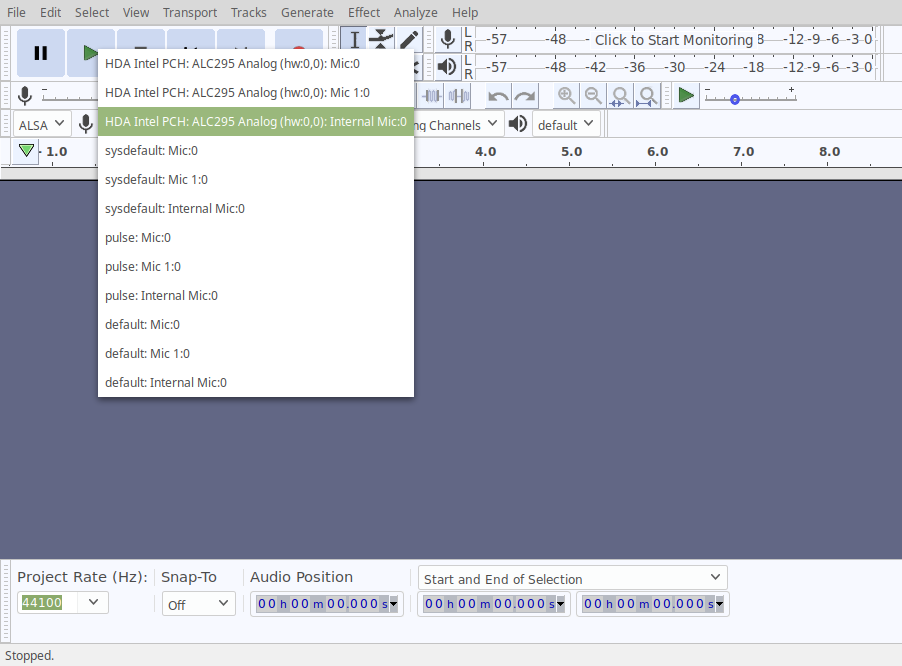This screenshot has width=902, height=666.
Task: Choose 'sysdefault: Mic:0' device
Action: [256, 151]
